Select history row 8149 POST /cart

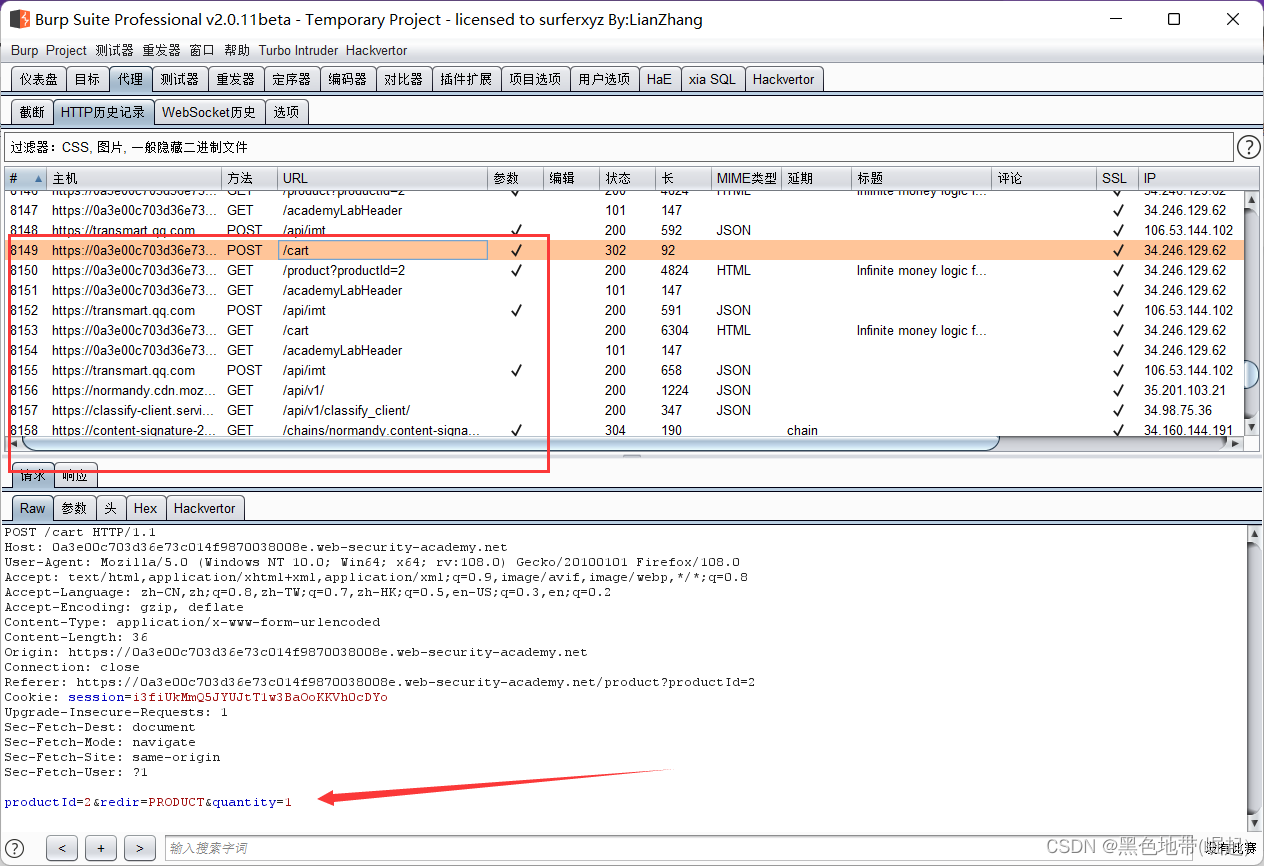click(625, 250)
